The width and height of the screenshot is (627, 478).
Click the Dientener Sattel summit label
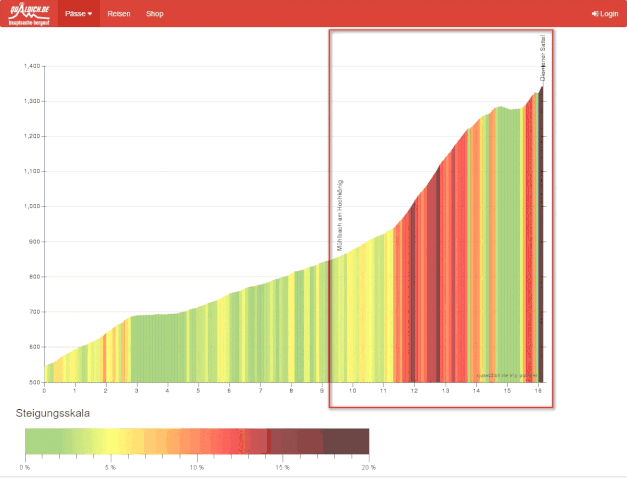pyautogui.click(x=542, y=56)
